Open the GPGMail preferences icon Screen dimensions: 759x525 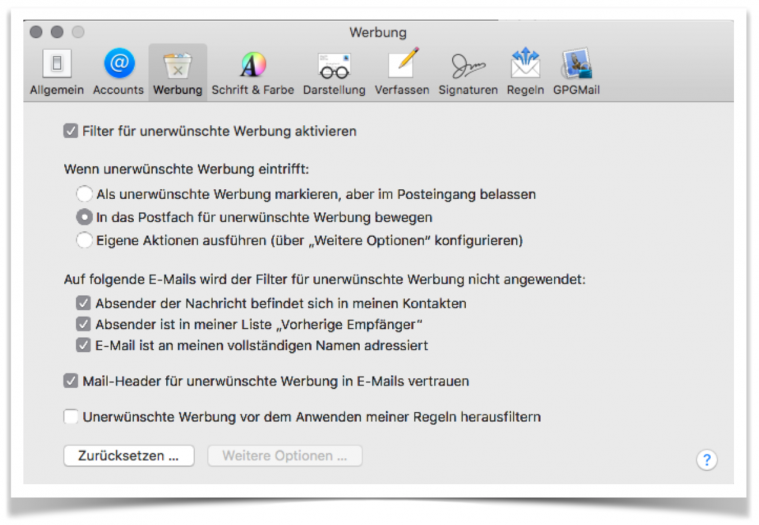(577, 63)
